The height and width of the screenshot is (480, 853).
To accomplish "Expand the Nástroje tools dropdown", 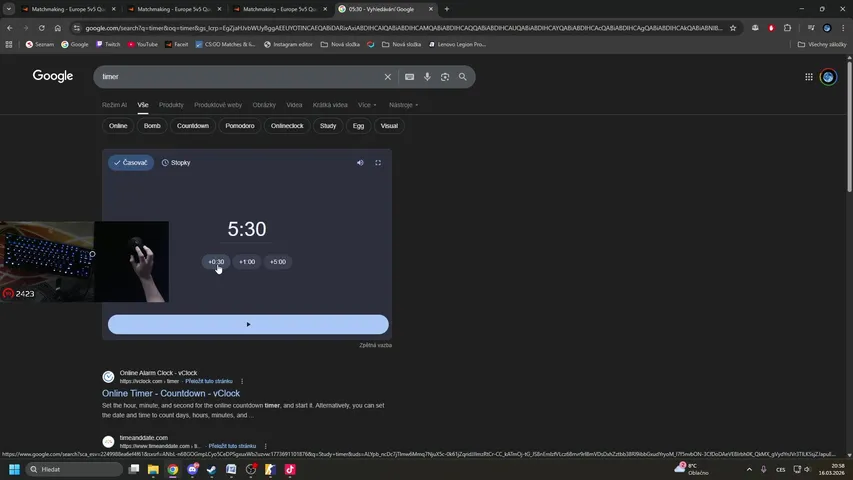I will (404, 105).
